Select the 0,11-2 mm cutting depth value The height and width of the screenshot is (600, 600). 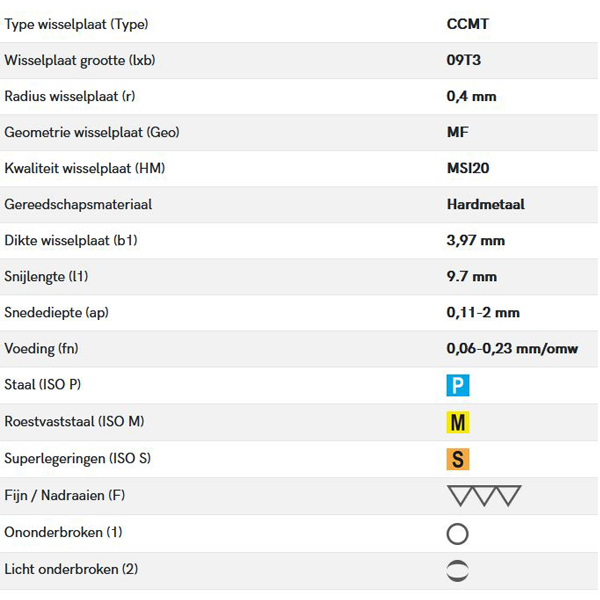483,312
